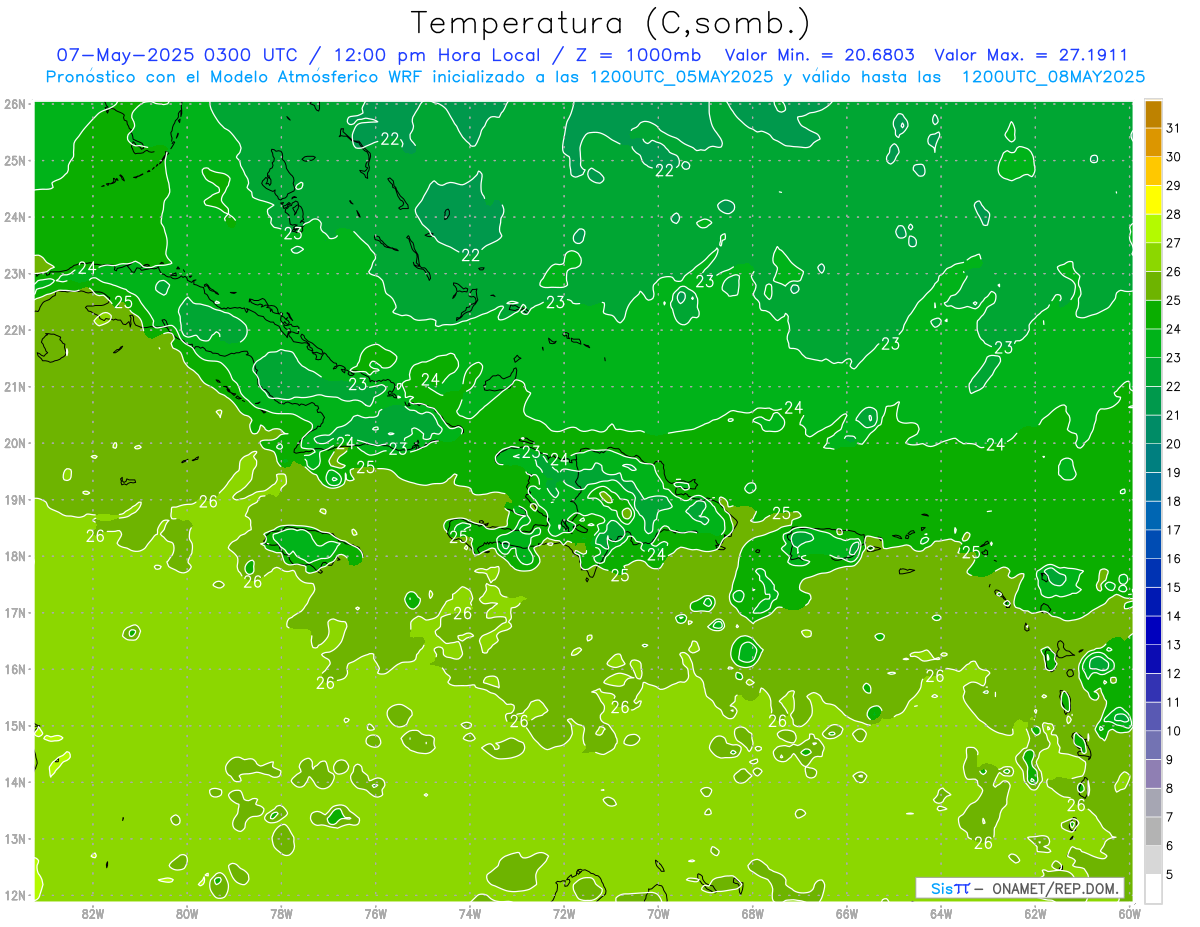Click the initialization time "1200UTC_05MAY2025"
1200x927 pixels.
(x=681, y=76)
